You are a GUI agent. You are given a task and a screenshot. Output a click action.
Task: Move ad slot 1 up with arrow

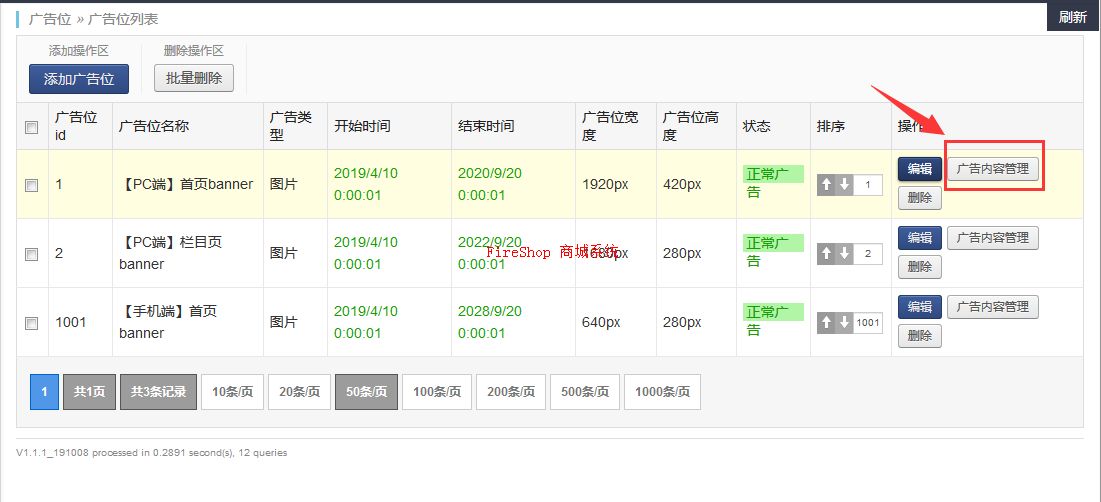point(826,185)
